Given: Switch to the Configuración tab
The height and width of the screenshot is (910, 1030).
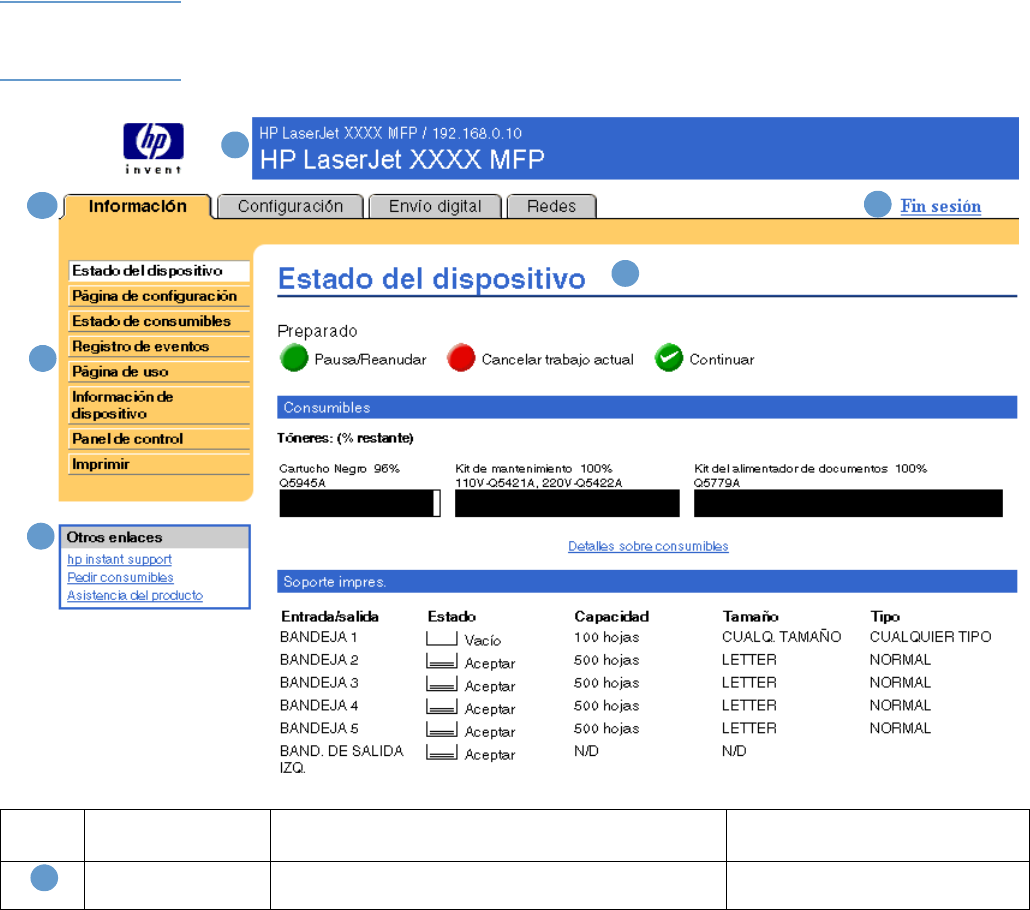Looking at the screenshot, I should pos(290,206).
